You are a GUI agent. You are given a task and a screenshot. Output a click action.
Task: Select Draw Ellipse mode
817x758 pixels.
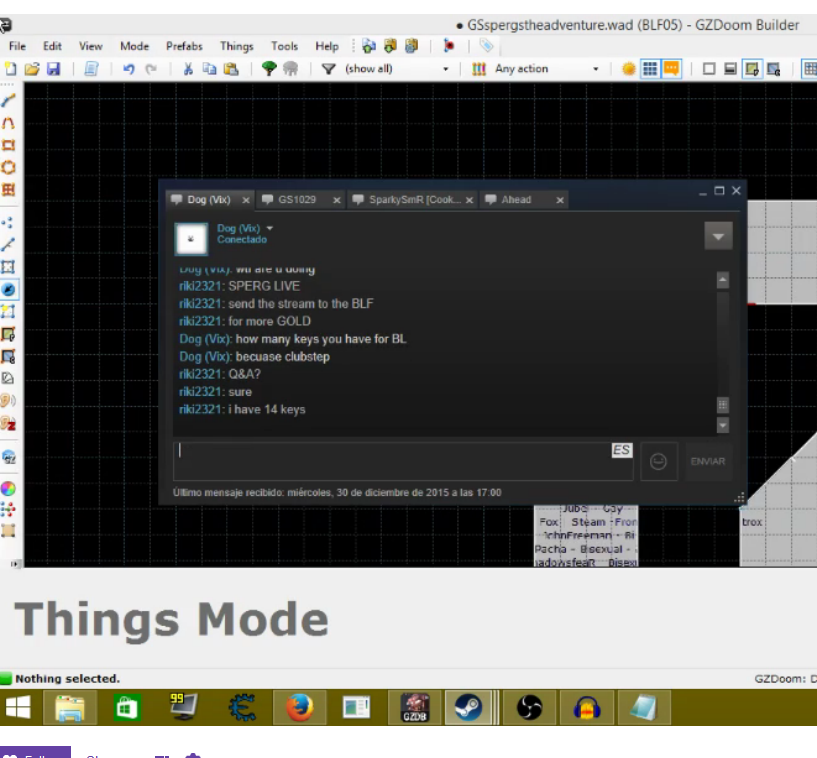pyautogui.click(x=8, y=167)
